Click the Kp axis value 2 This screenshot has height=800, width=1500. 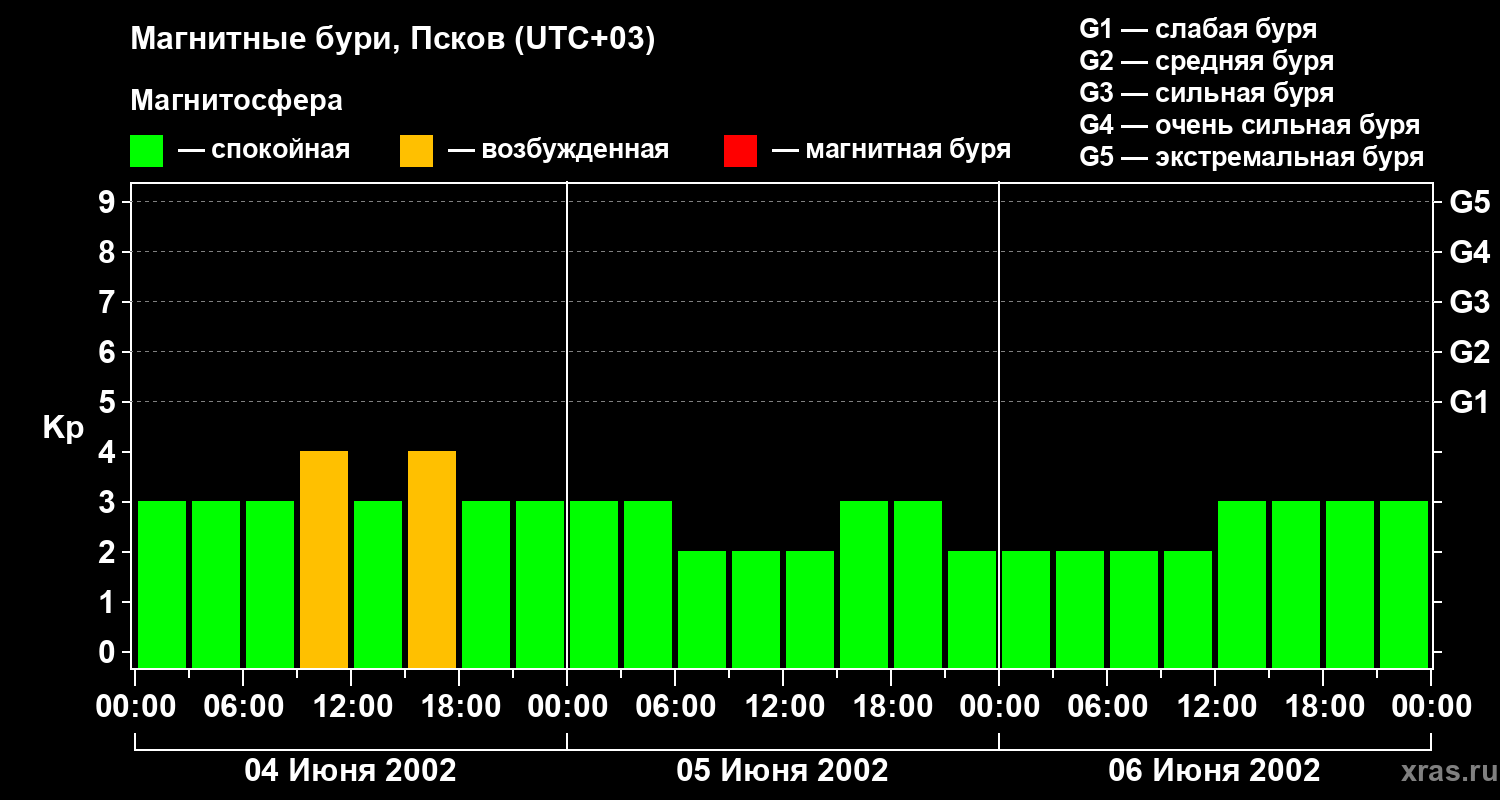pyautogui.click(x=109, y=553)
